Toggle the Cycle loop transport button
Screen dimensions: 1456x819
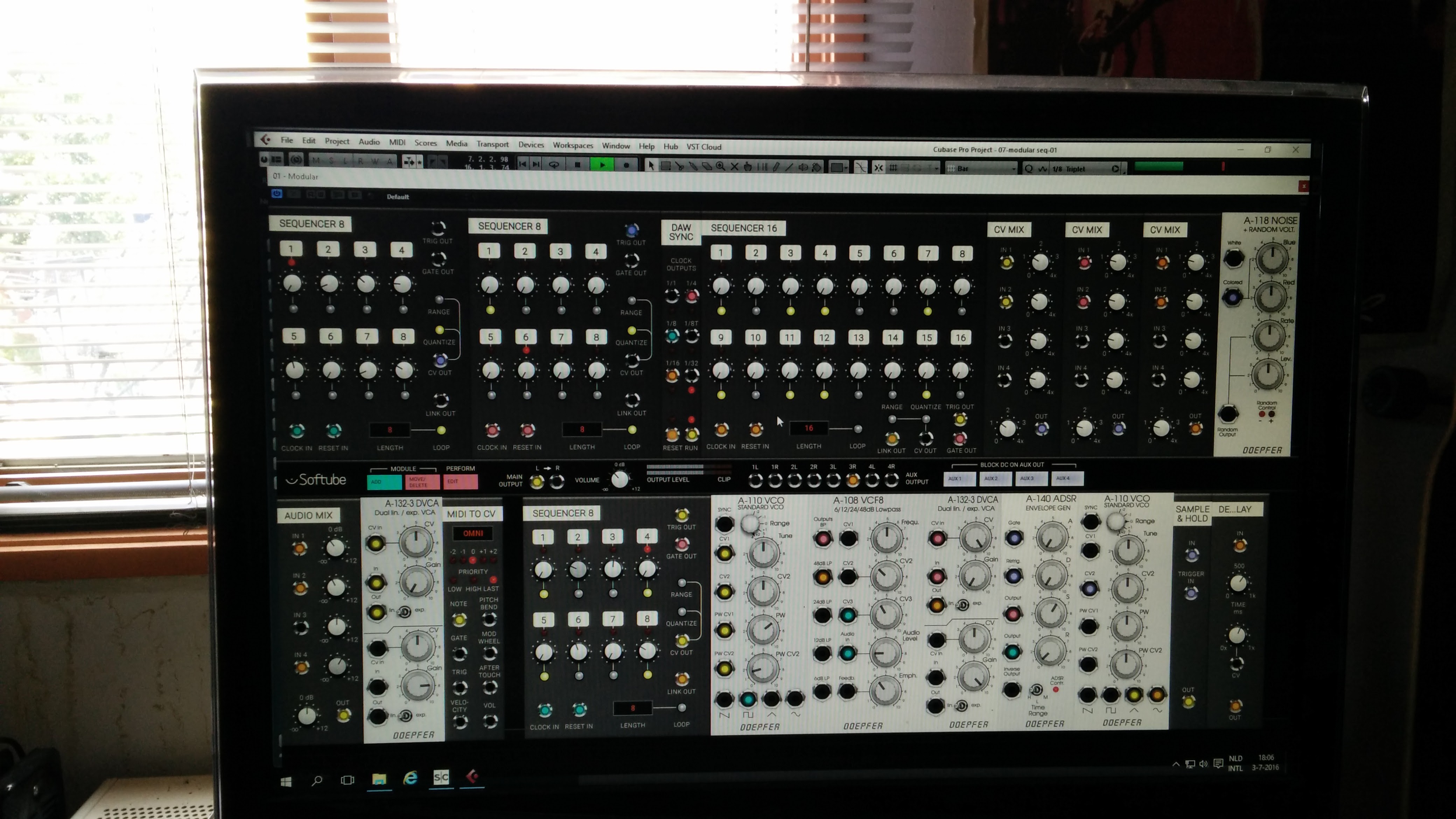pyautogui.click(x=554, y=164)
